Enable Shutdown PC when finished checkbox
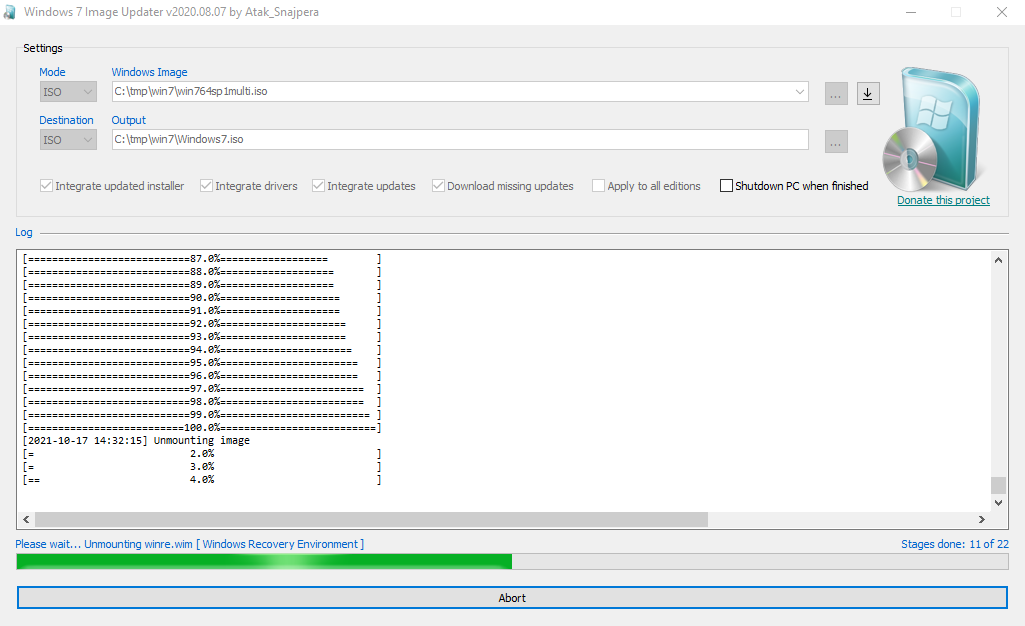The height and width of the screenshot is (626, 1025). pos(726,186)
